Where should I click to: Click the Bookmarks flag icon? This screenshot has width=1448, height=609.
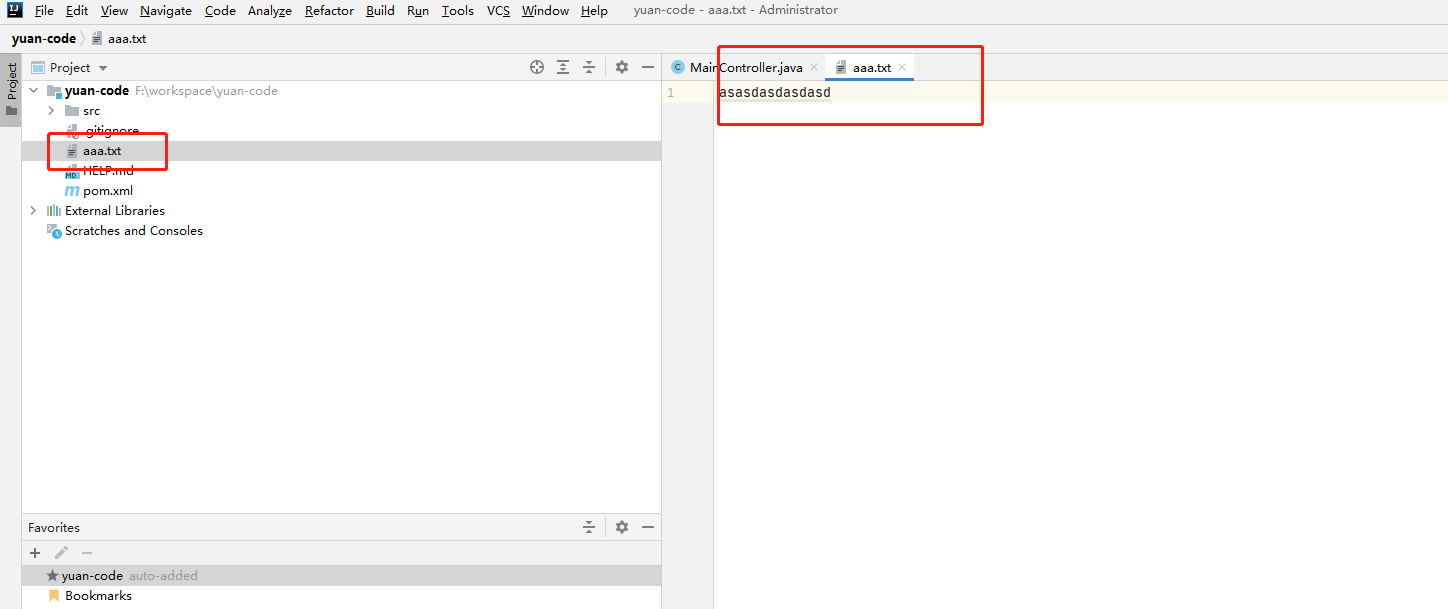pos(54,596)
